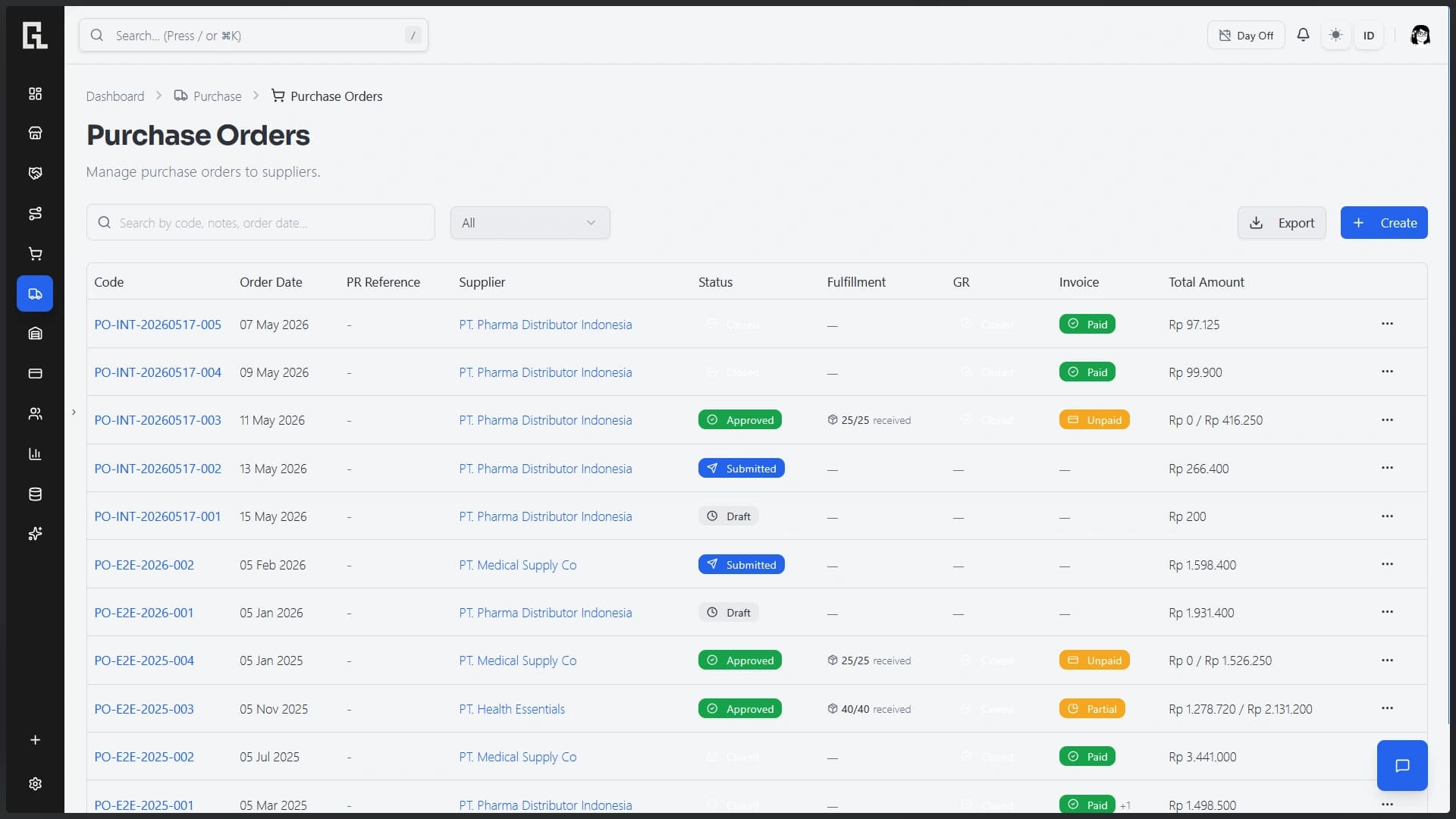The height and width of the screenshot is (819, 1456).
Task: Go to Purchase breadcrumb
Action: [x=208, y=96]
